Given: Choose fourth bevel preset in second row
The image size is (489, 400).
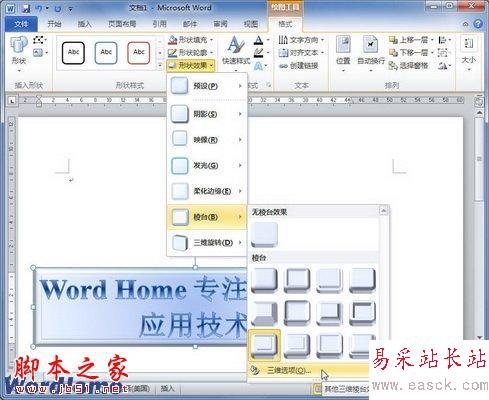Looking at the screenshot, I should click(362, 313).
